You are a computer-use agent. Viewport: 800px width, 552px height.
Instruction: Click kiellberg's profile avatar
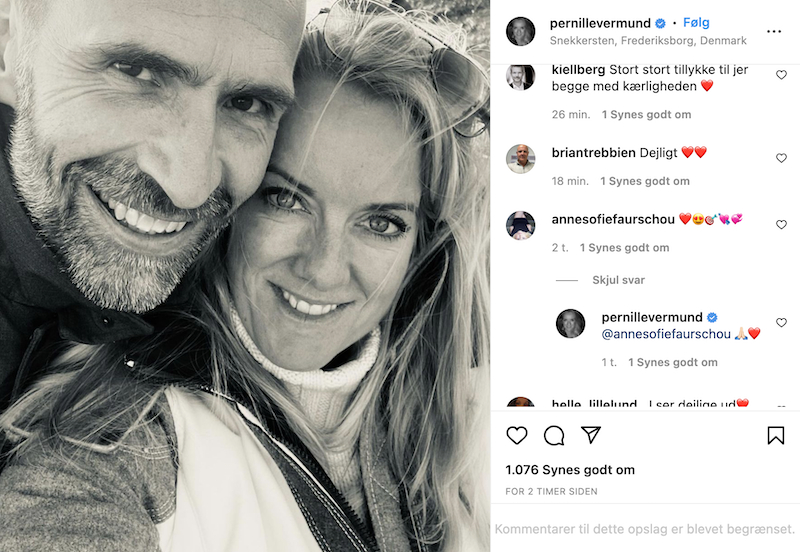[520, 76]
